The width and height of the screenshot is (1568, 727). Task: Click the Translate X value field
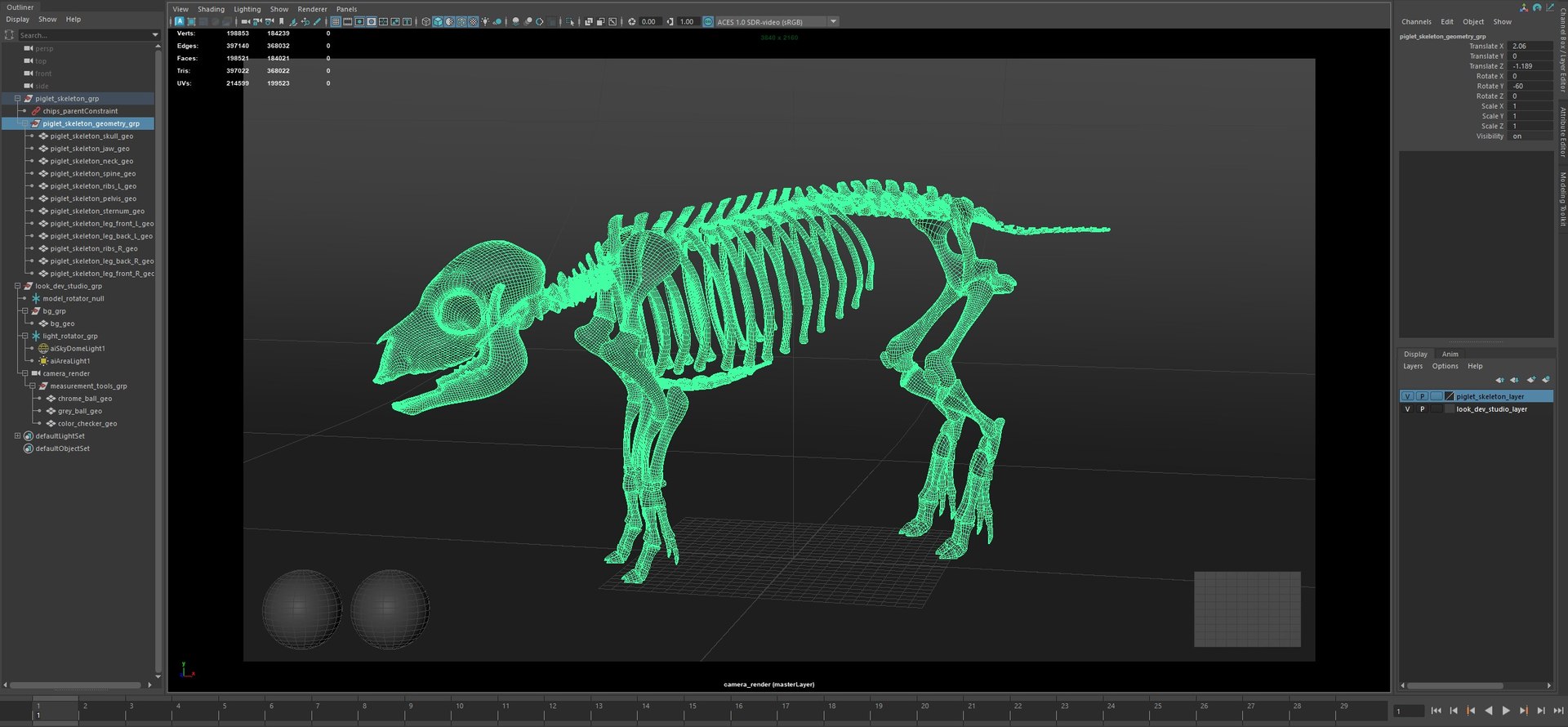1531,47
